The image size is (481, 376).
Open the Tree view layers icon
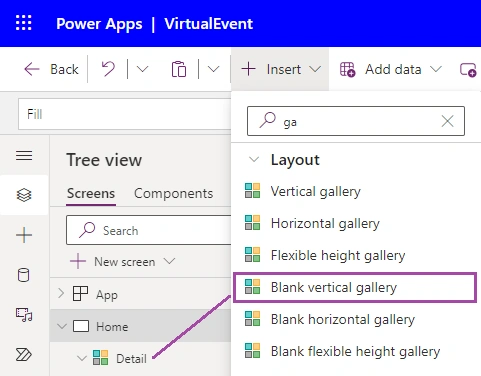pyautogui.click(x=24, y=195)
